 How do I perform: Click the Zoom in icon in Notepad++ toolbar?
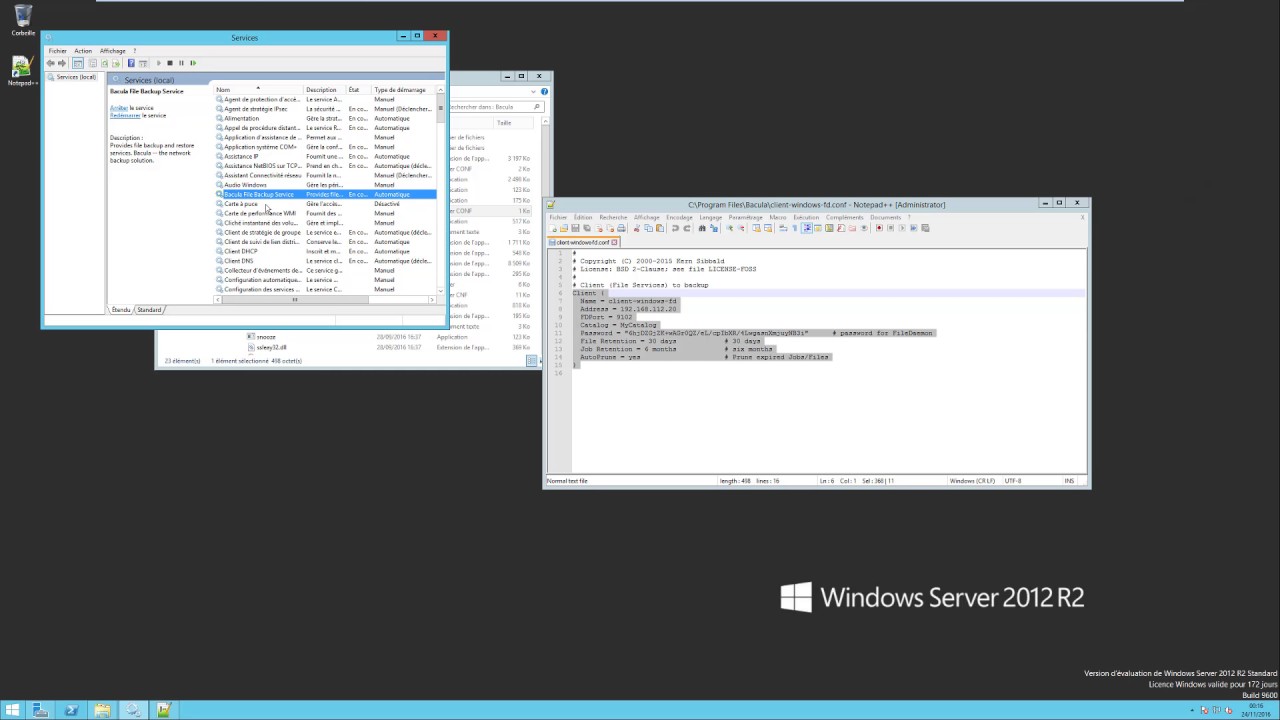click(x=730, y=228)
